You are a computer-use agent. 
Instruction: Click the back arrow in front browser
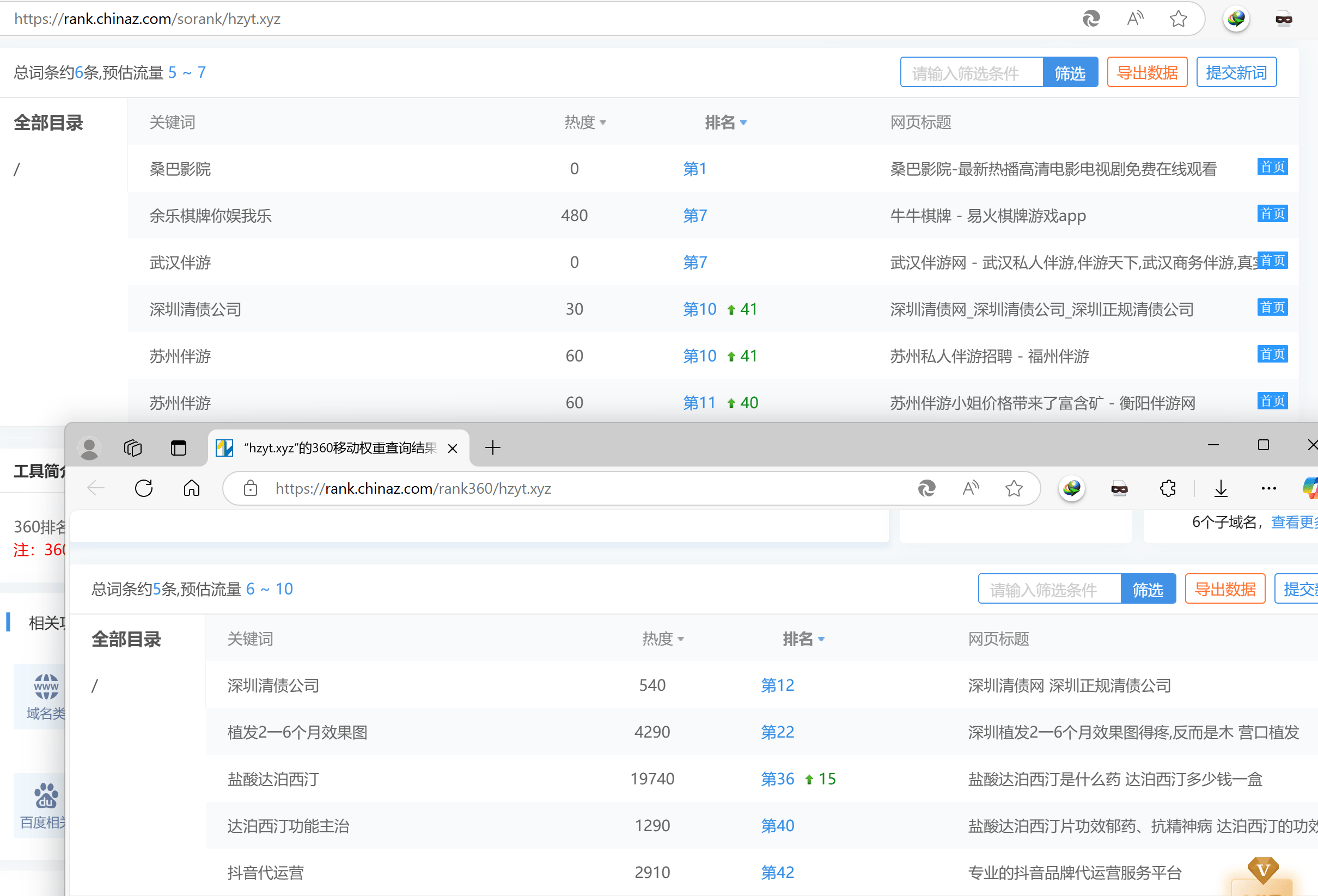pos(96,488)
